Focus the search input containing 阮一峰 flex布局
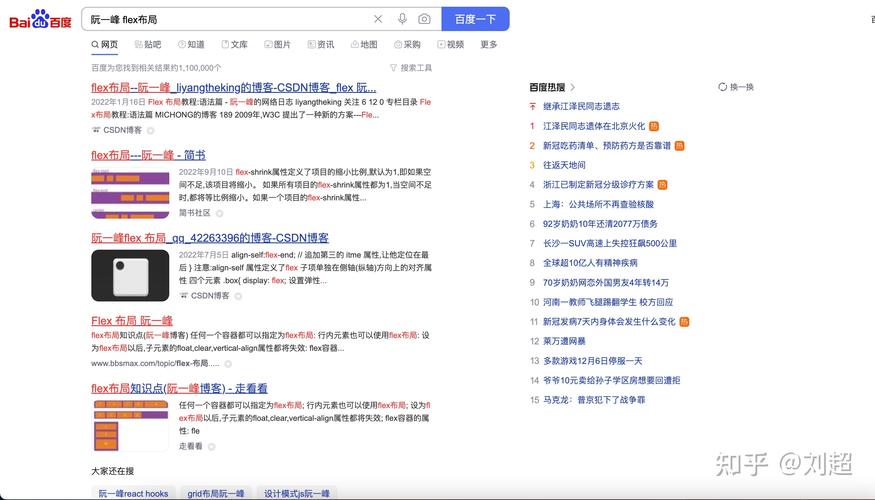The width and height of the screenshot is (875, 500). pos(229,19)
